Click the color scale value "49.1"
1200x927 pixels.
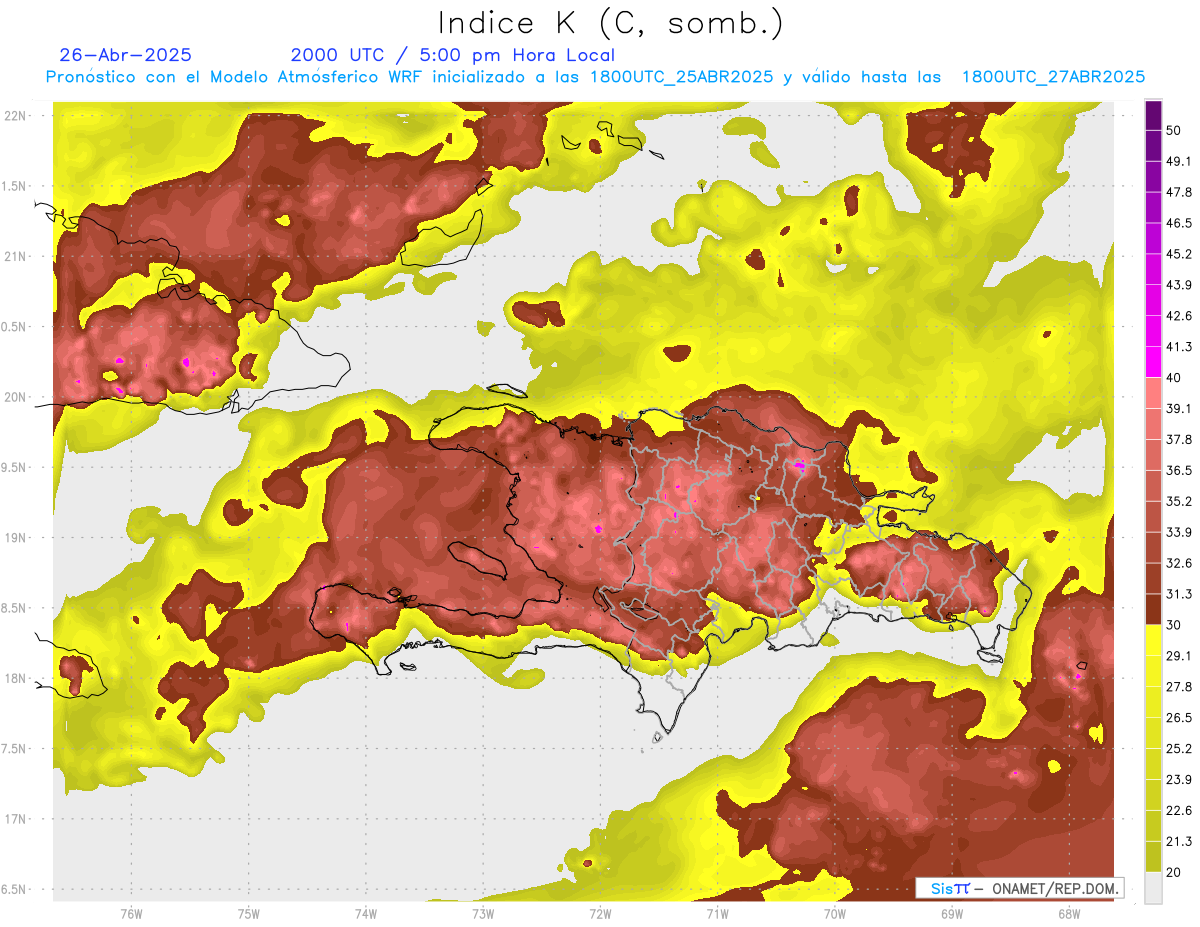point(1179,161)
